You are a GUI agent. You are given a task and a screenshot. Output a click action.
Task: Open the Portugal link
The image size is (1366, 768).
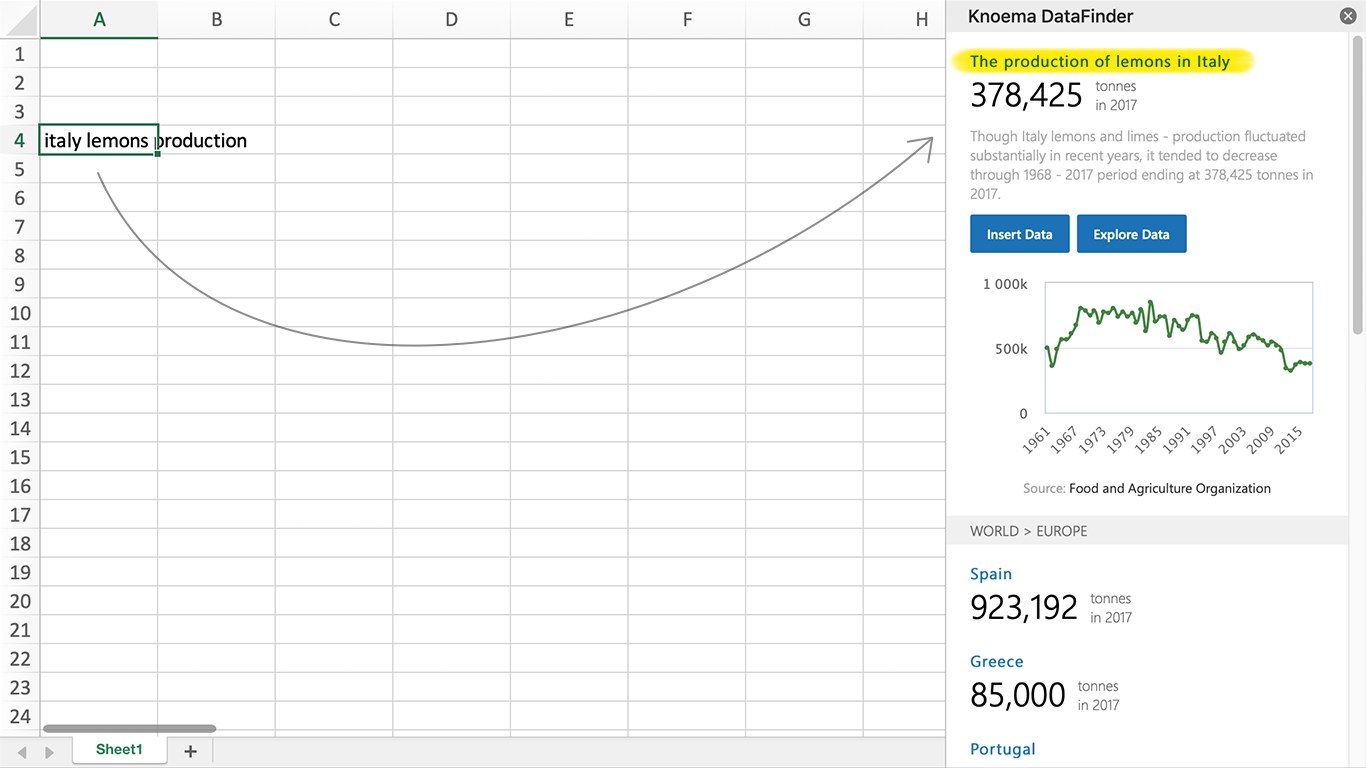click(x=1002, y=749)
